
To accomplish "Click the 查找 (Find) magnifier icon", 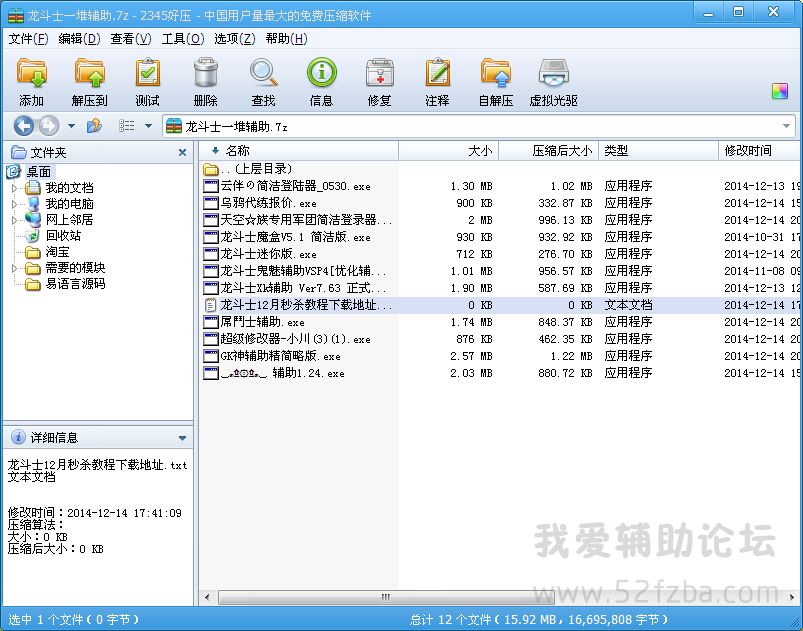I will coord(263,73).
